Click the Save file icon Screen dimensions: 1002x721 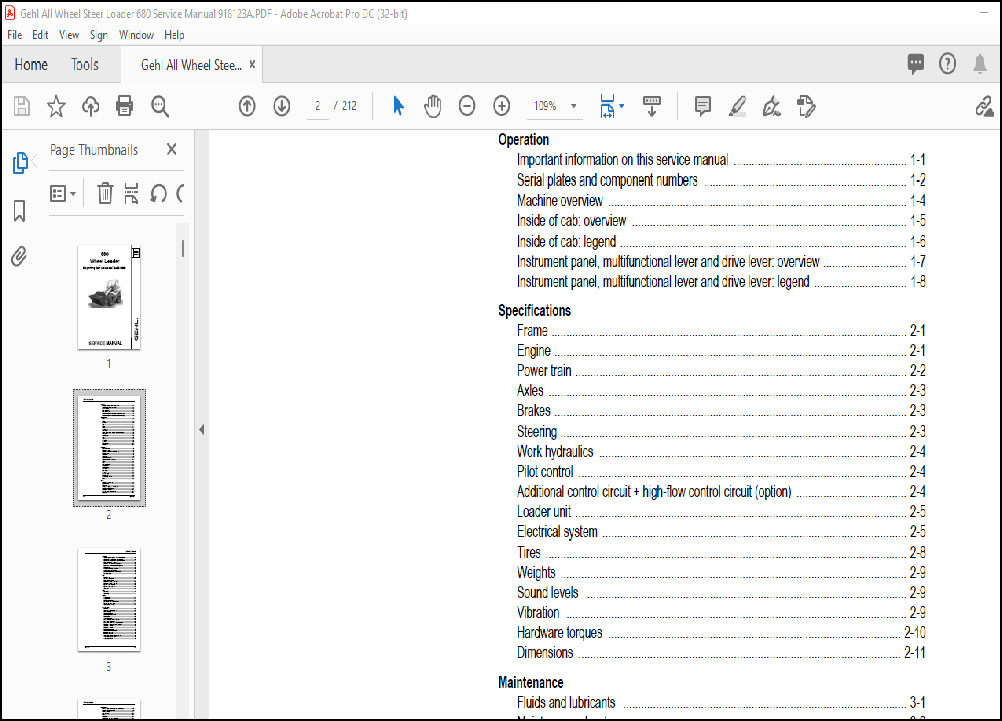coord(22,106)
